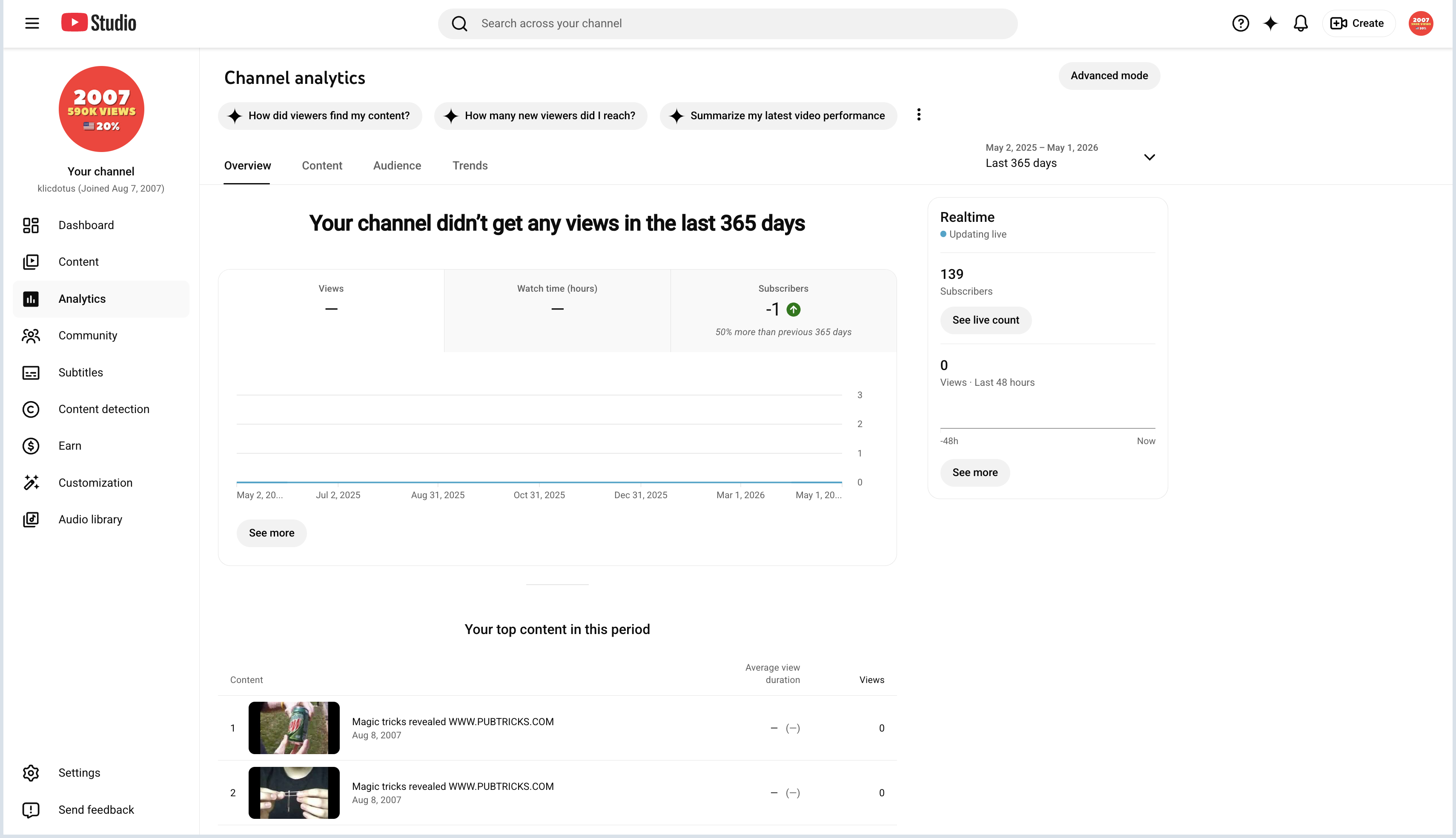Screen dimensions: 1456x838
Task: Click the Community people icon
Action: 31,336
